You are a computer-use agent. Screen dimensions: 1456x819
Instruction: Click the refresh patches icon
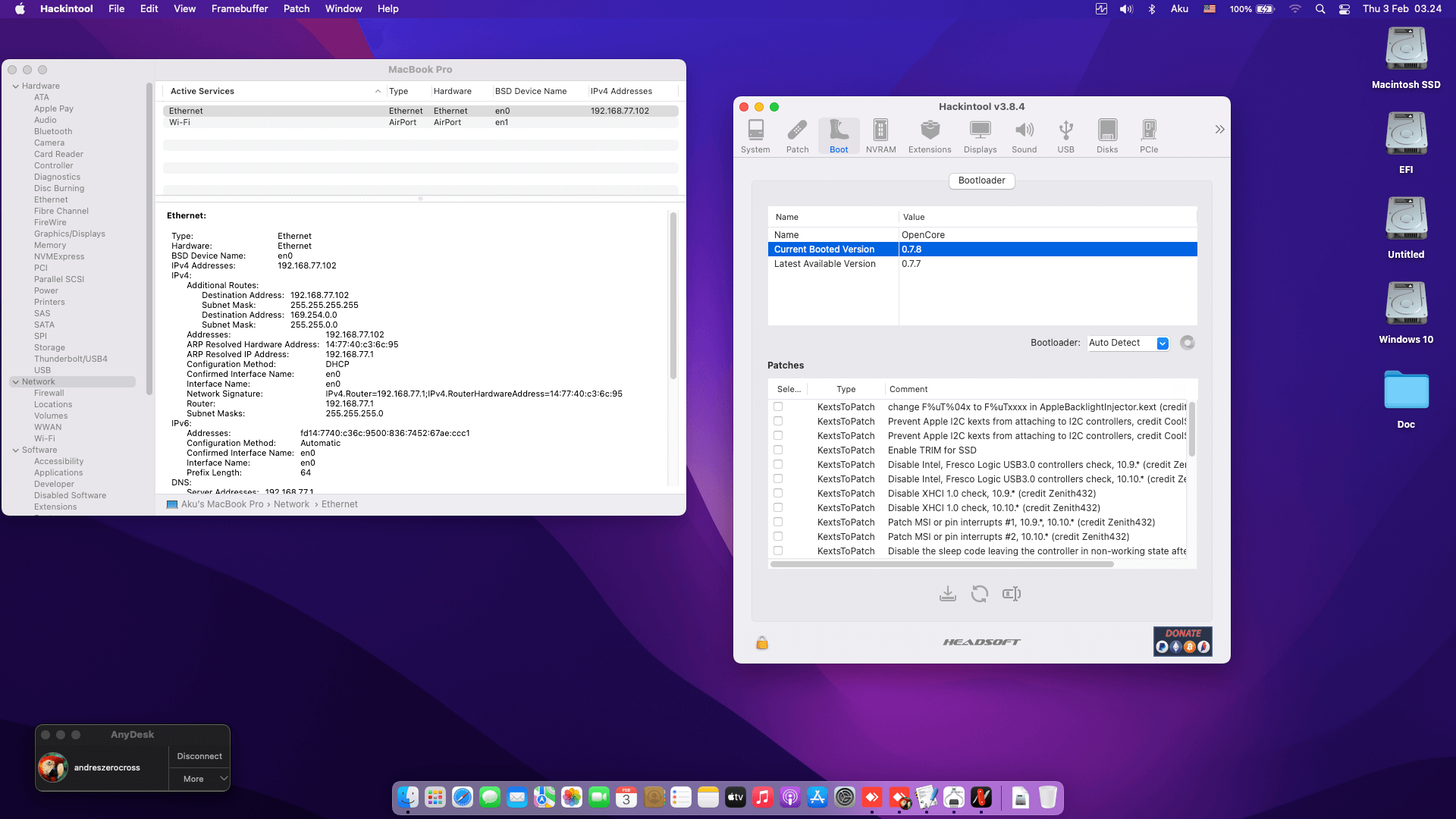pyautogui.click(x=979, y=594)
